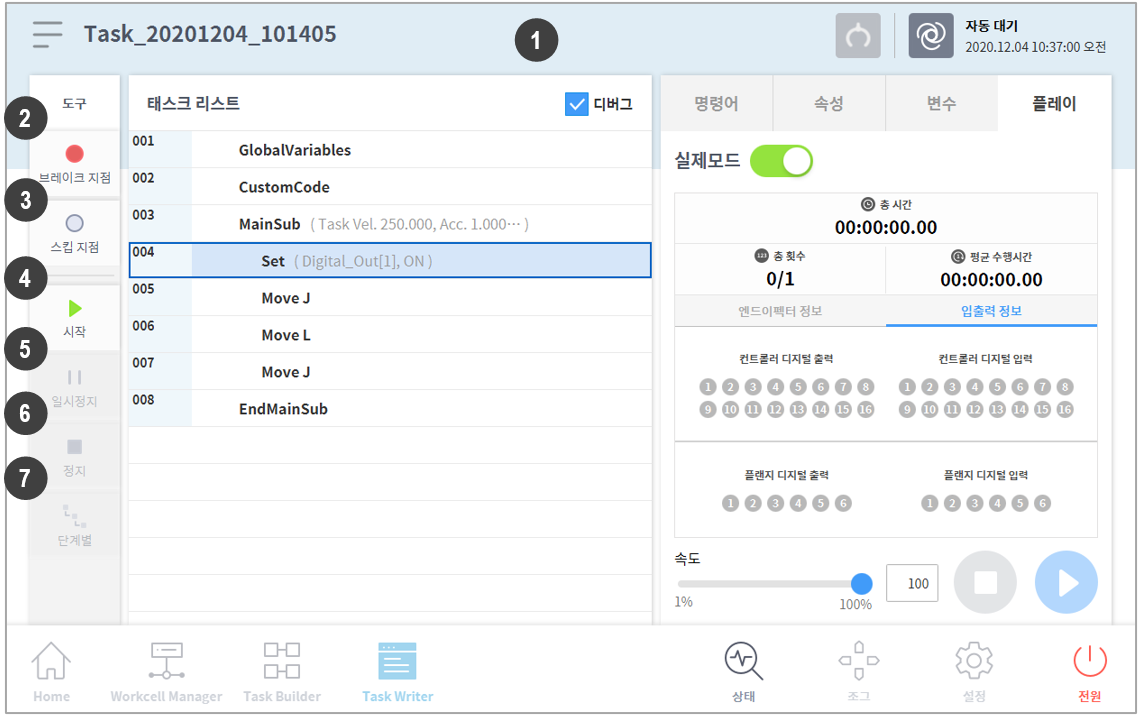This screenshot has width=1145, height=720.
Task: Go to Home via house icon
Action: tap(51, 662)
